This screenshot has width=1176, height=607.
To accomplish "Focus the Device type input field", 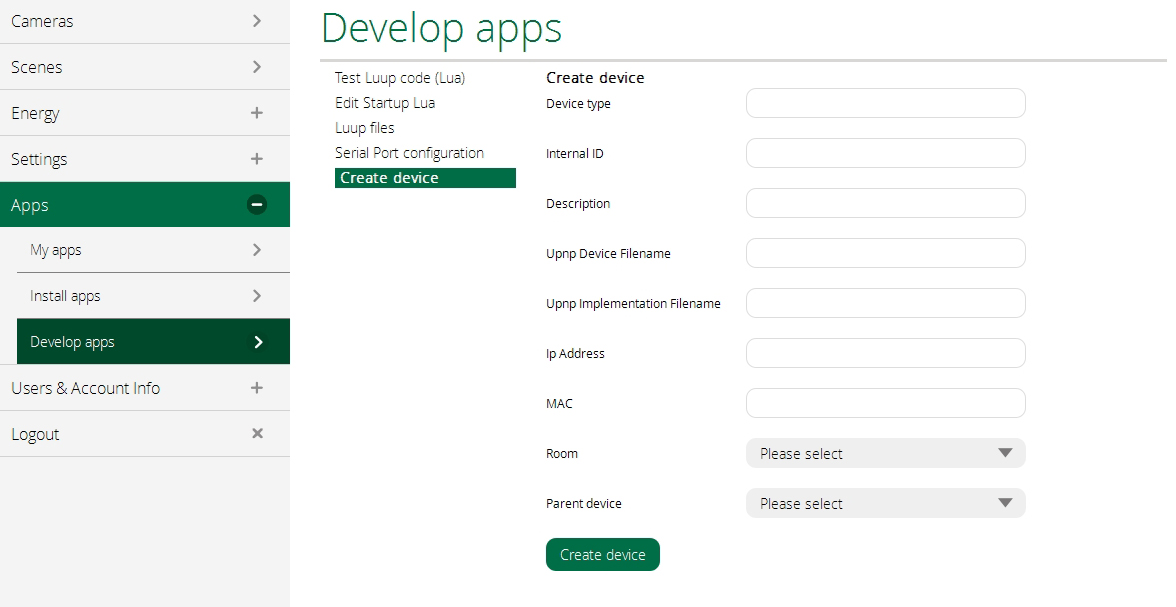I will pyautogui.click(x=885, y=103).
